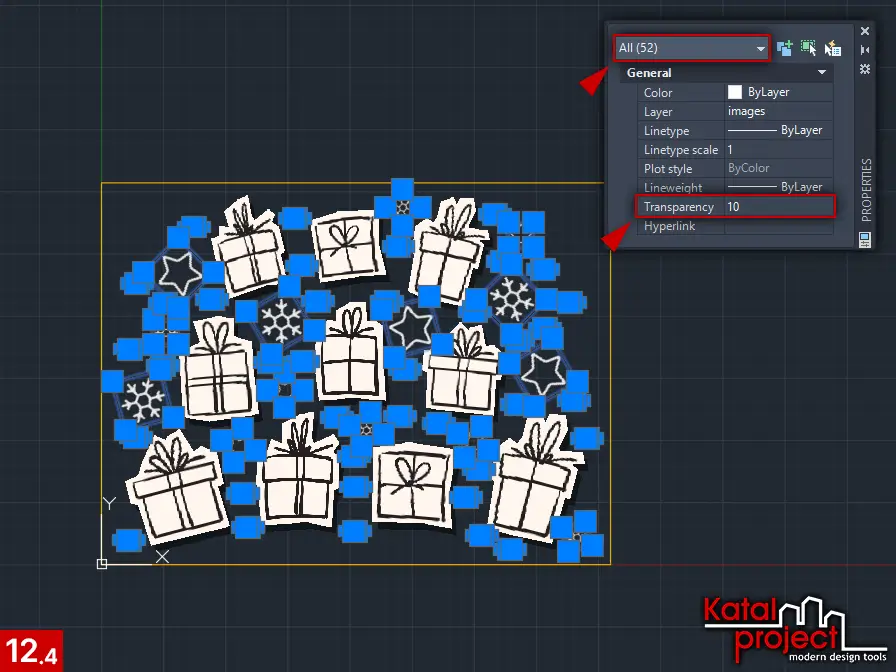The image size is (896, 672).
Task: Click the Select Objects icon
Action: tap(808, 48)
